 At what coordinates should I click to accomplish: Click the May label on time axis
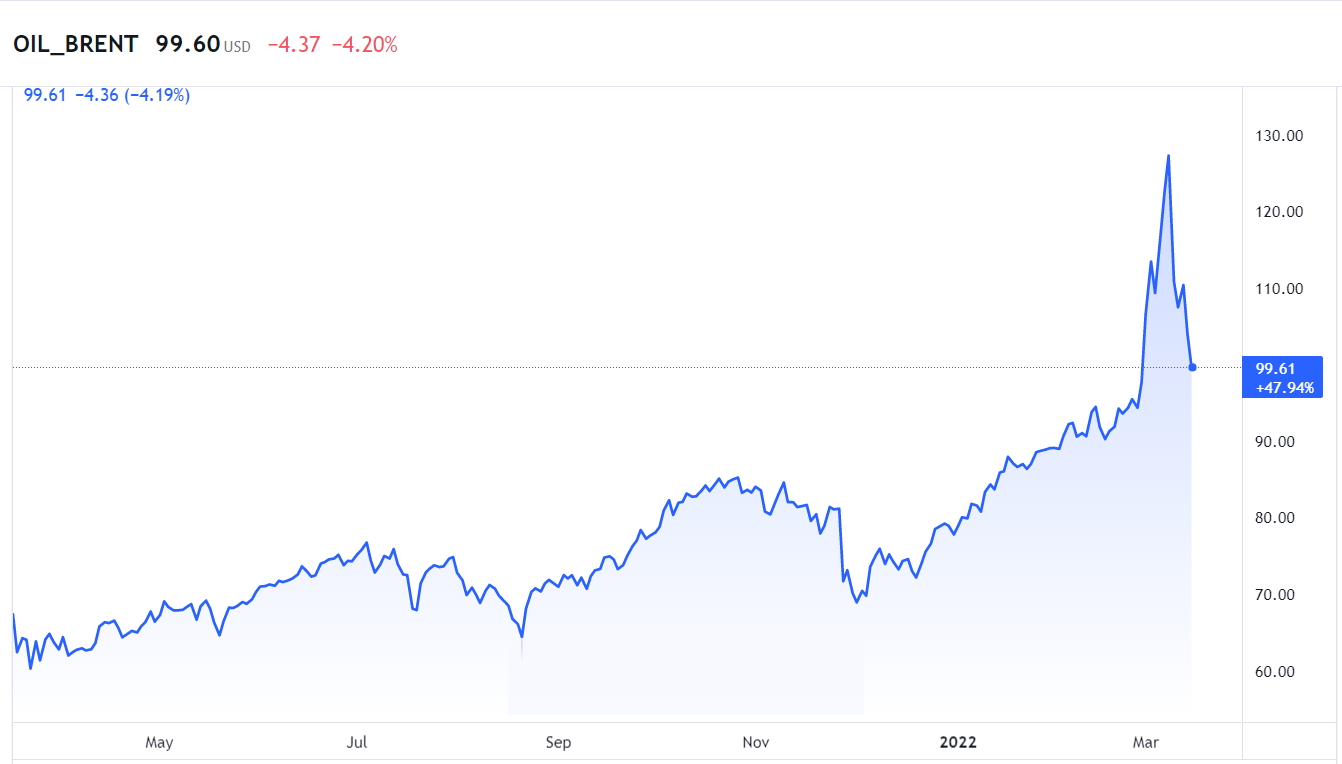coord(159,742)
